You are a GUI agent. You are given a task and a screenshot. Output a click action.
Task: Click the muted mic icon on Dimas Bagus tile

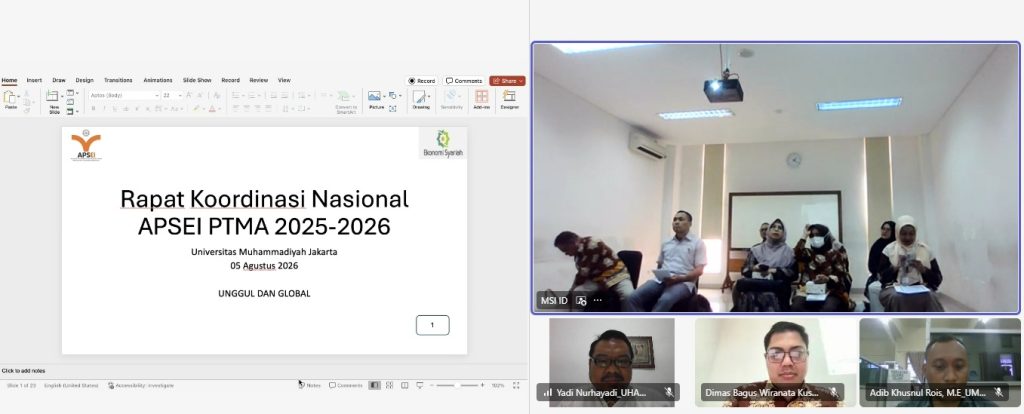coord(833,392)
